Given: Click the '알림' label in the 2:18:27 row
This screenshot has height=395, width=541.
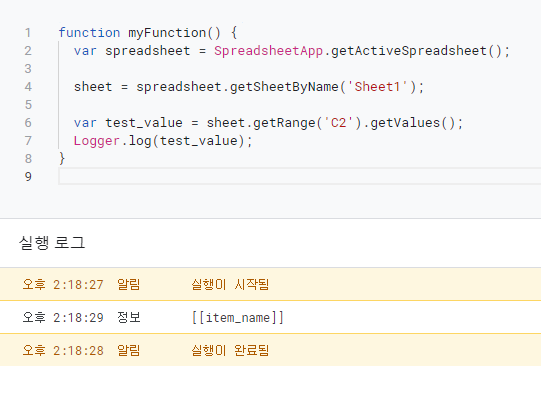Looking at the screenshot, I should (129, 285).
